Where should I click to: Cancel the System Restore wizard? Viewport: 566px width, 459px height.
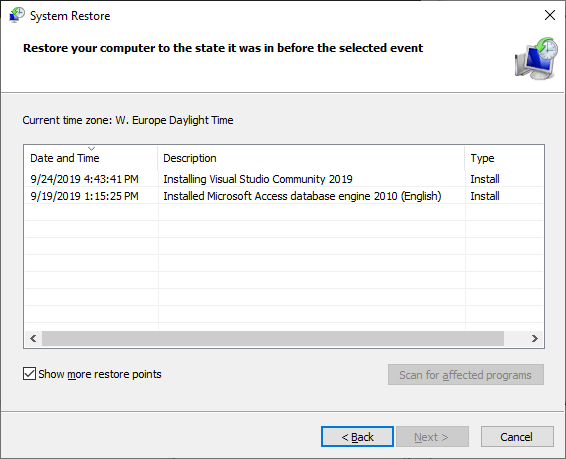[517, 437]
